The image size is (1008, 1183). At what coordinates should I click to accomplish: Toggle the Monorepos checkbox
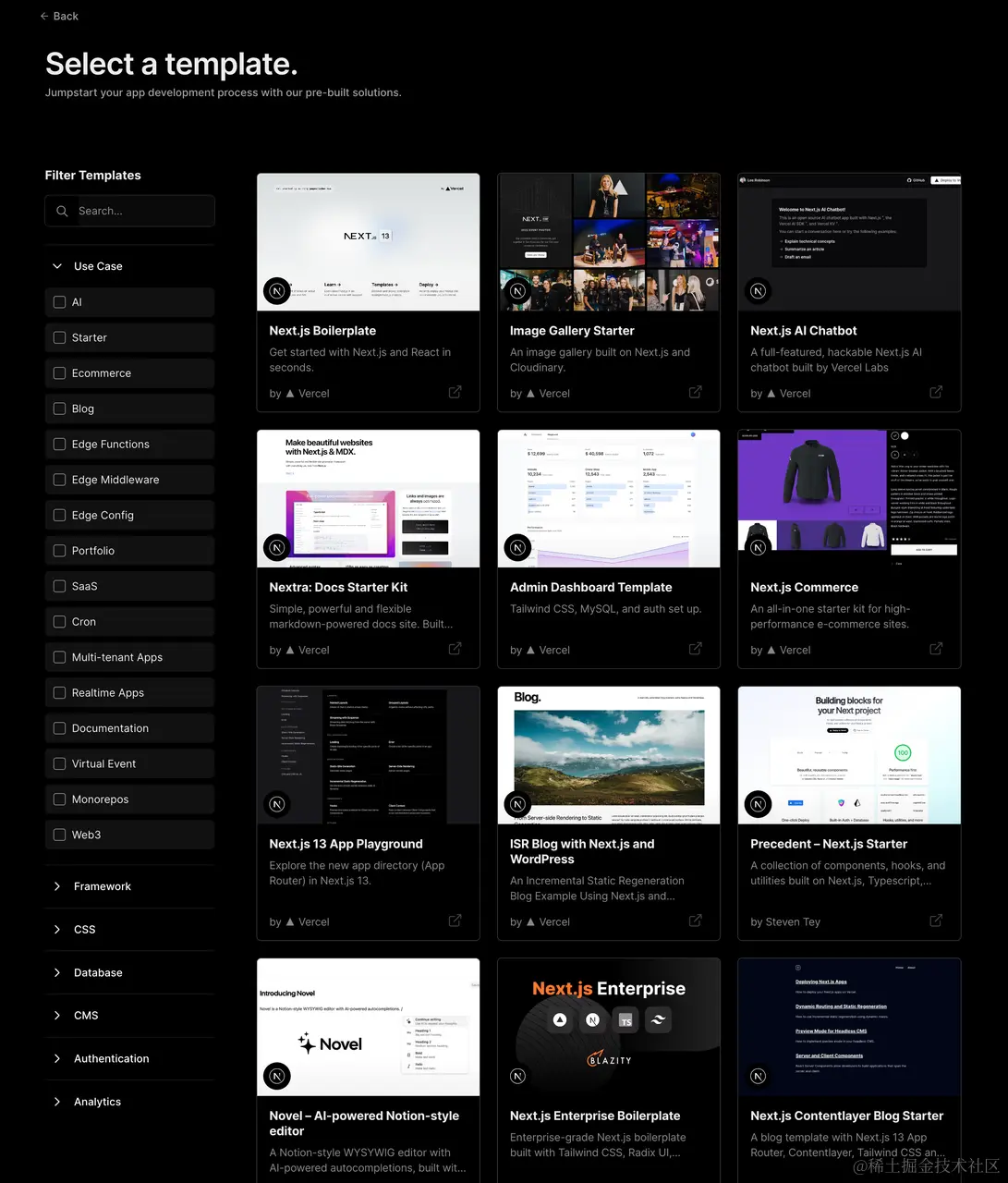(60, 799)
